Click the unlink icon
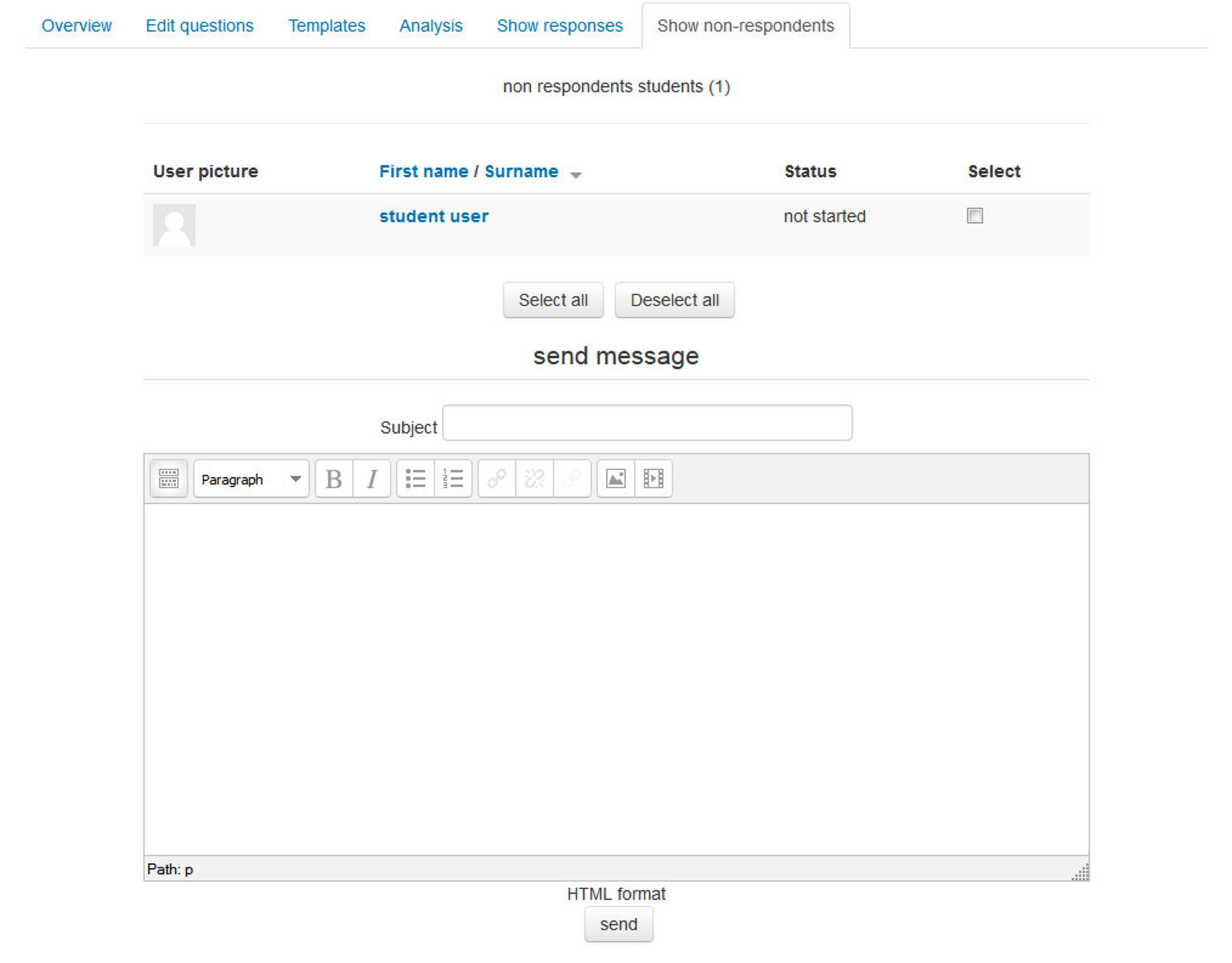The height and width of the screenshot is (963, 1232). (x=533, y=479)
